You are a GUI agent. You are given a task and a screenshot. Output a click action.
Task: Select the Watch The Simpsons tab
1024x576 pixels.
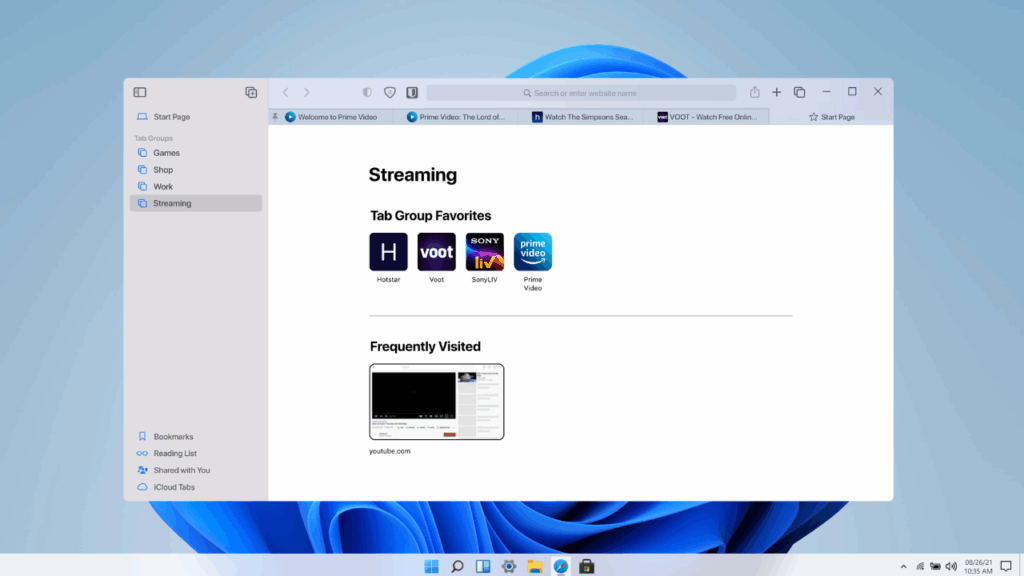(585, 116)
